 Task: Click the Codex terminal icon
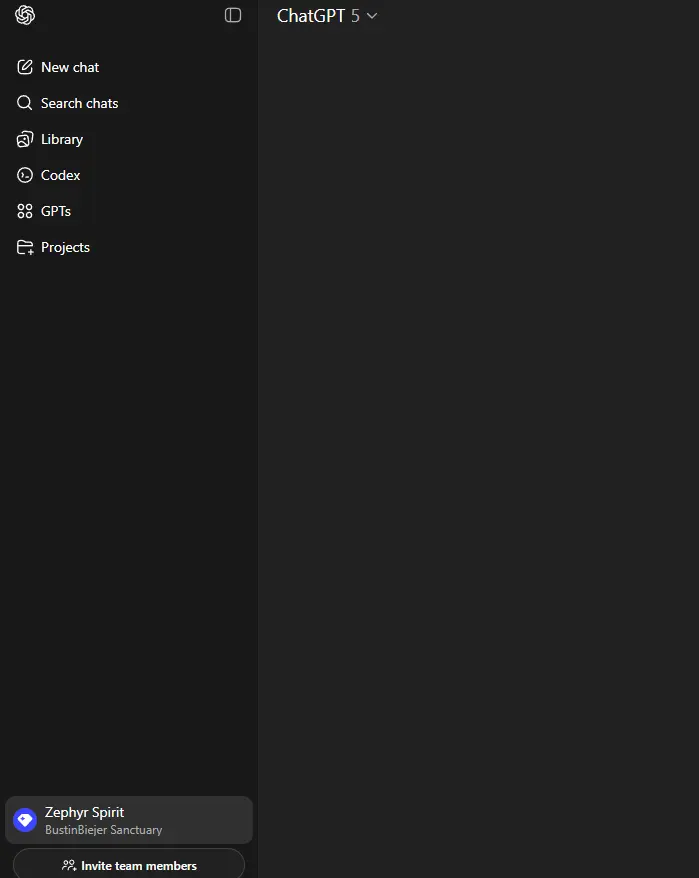(x=25, y=175)
